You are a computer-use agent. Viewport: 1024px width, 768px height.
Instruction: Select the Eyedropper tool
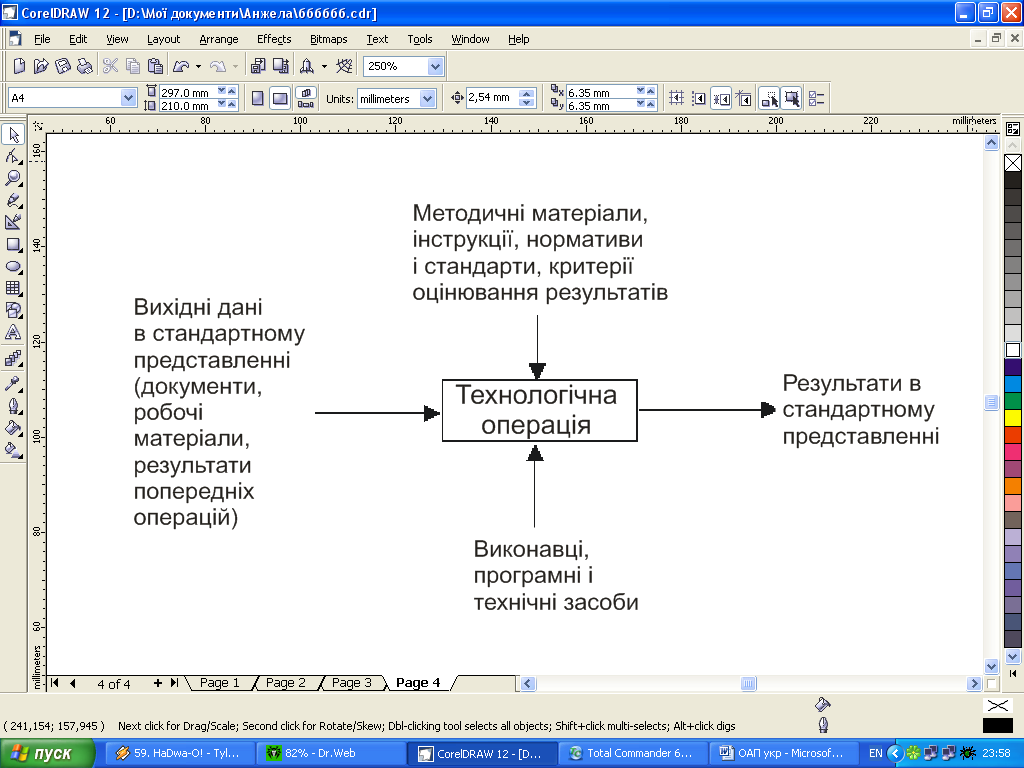(x=13, y=384)
